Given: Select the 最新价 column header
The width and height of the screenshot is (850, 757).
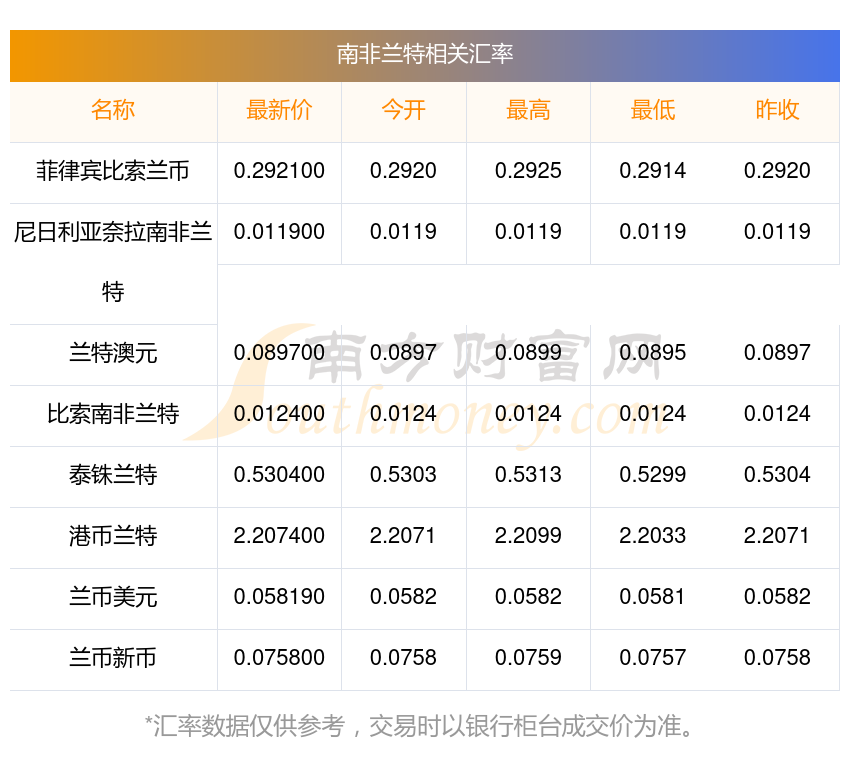Looking at the screenshot, I should [x=279, y=111].
